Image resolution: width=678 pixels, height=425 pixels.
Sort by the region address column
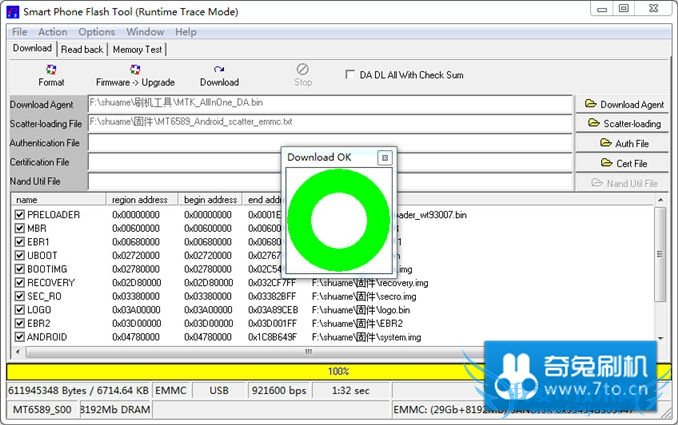[x=142, y=199]
